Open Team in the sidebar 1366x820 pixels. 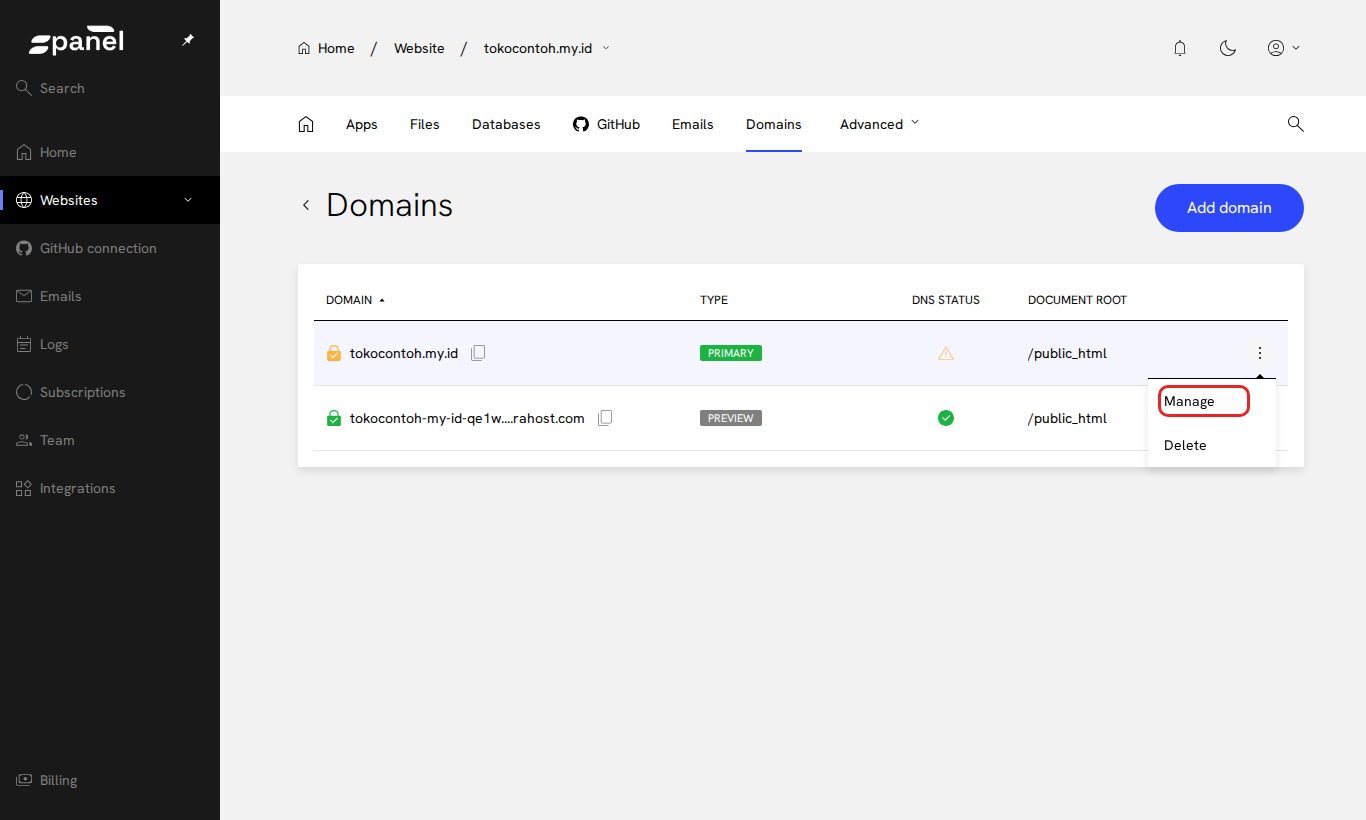[x=110, y=440]
